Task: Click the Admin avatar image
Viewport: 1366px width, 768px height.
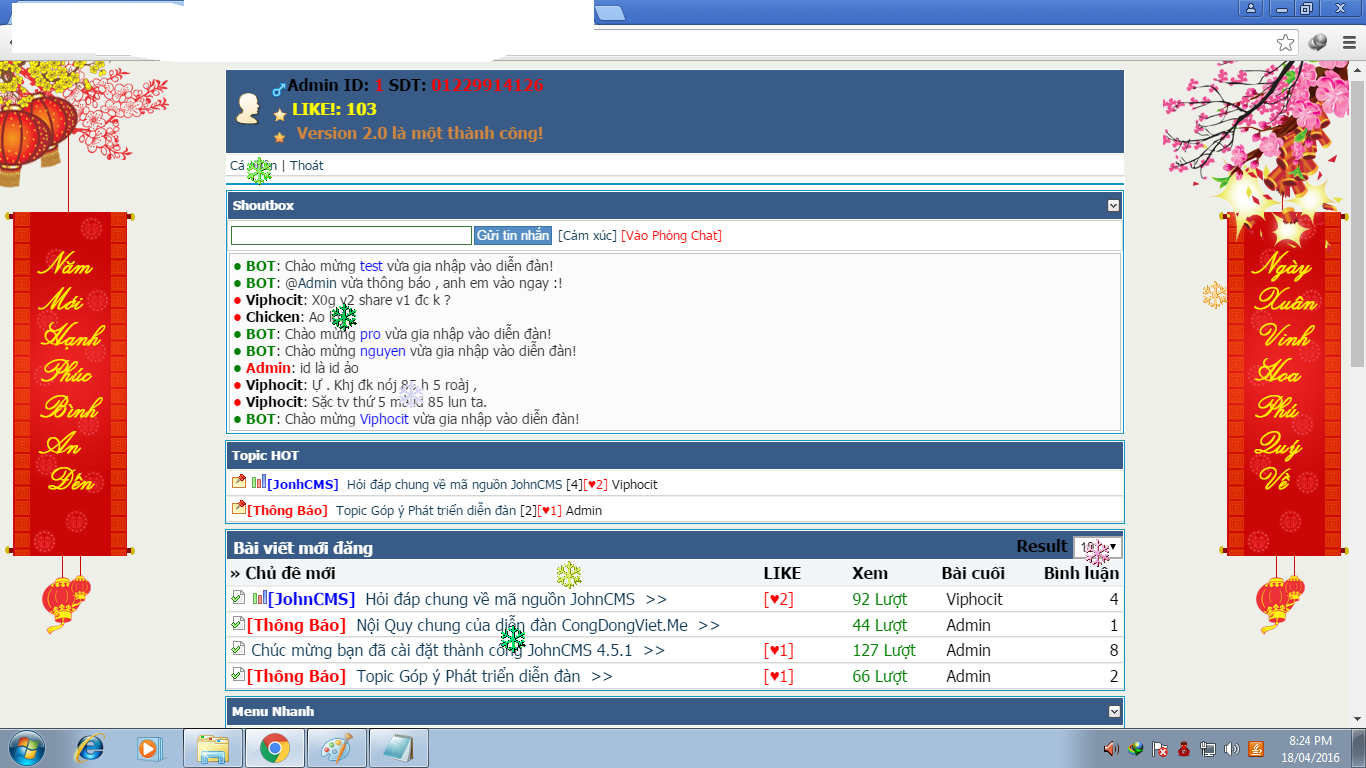Action: (248, 109)
